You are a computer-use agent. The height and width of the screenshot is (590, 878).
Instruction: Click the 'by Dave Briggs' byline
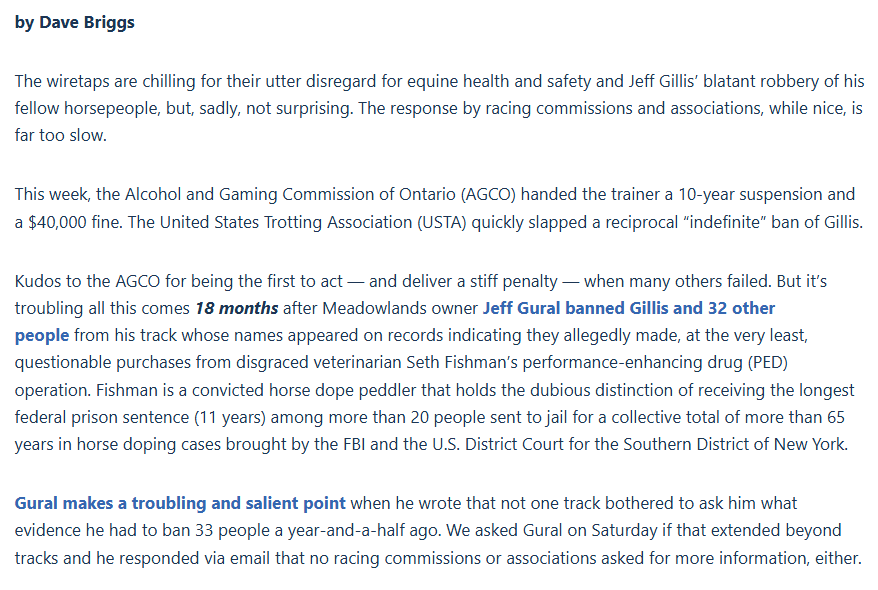[74, 22]
